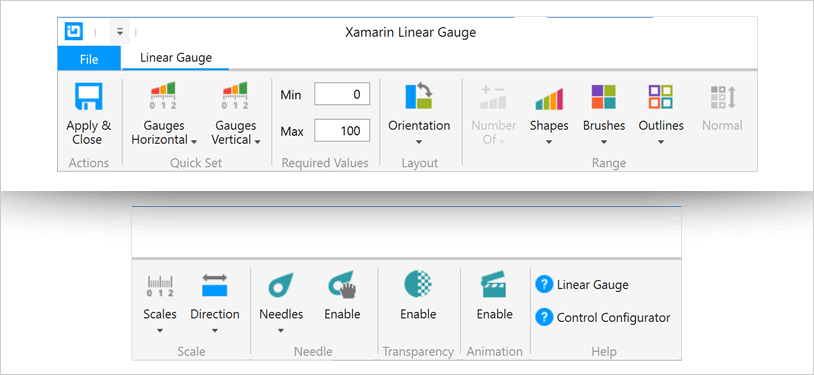Screen dimensions: 814x375
Task: Click the Direction arrow icon
Action: point(215,285)
